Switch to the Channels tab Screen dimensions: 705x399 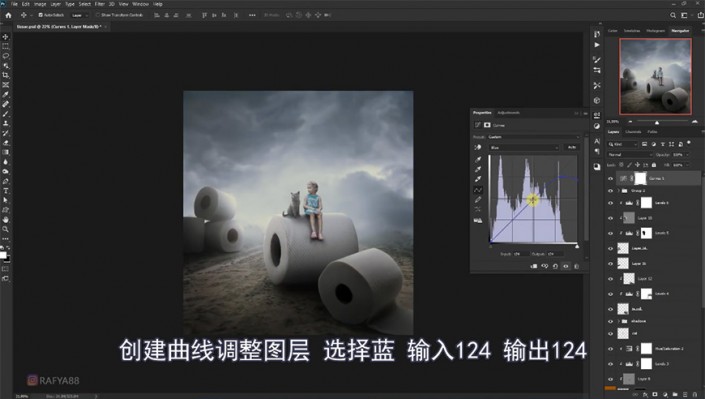click(x=633, y=132)
